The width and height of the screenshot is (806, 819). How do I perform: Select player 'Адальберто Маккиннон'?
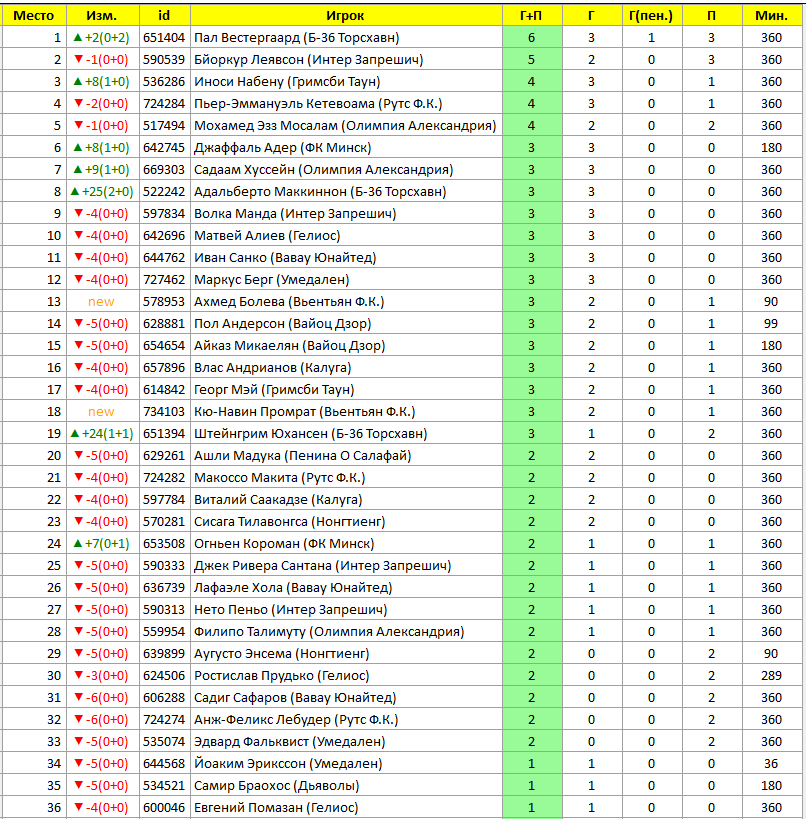[x=270, y=191]
